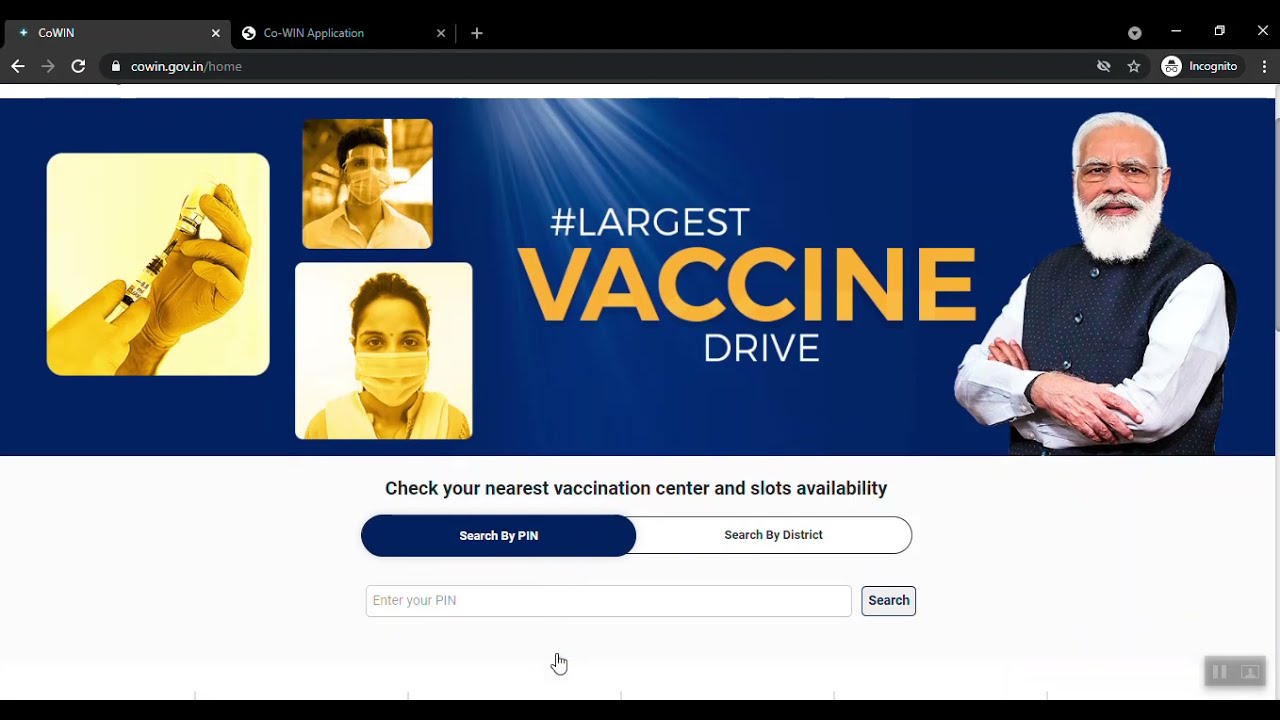Reload the cowin.gov.in page

[78, 66]
